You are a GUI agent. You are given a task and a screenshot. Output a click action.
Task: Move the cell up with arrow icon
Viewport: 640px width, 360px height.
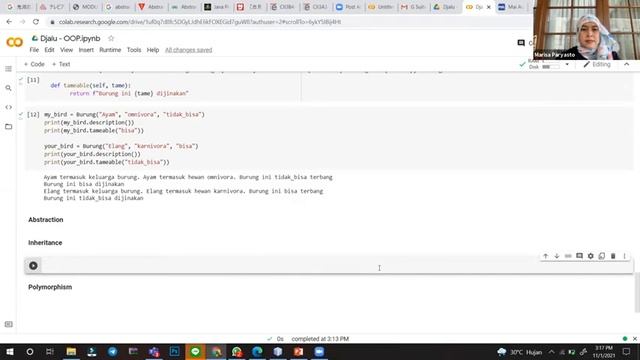(545, 256)
